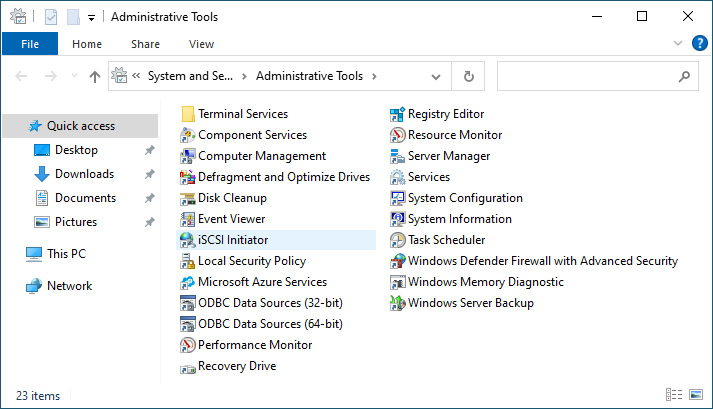Click Administrative Tools breadcrumb
Image resolution: width=713 pixels, height=409 pixels.
(x=309, y=76)
